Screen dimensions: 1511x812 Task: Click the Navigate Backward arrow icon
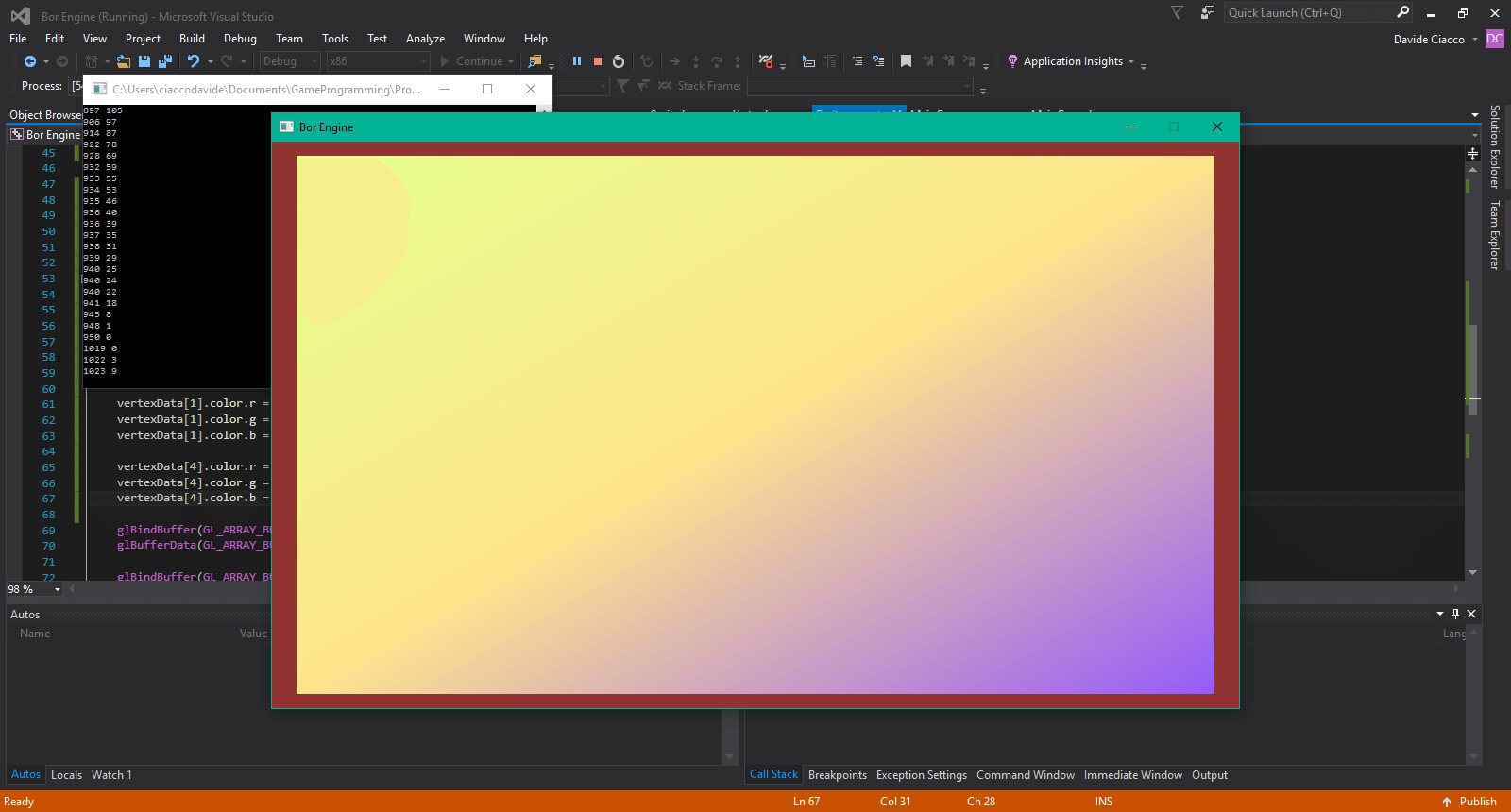click(x=30, y=61)
